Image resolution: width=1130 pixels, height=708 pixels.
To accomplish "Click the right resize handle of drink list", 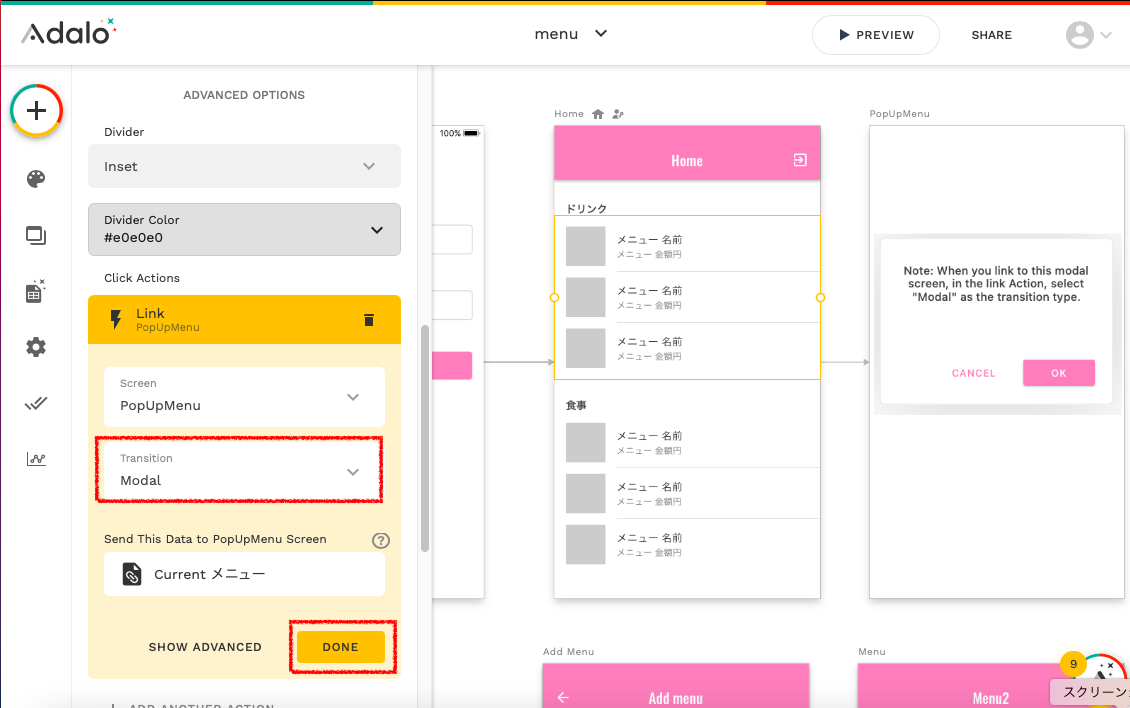I will [x=820, y=297].
